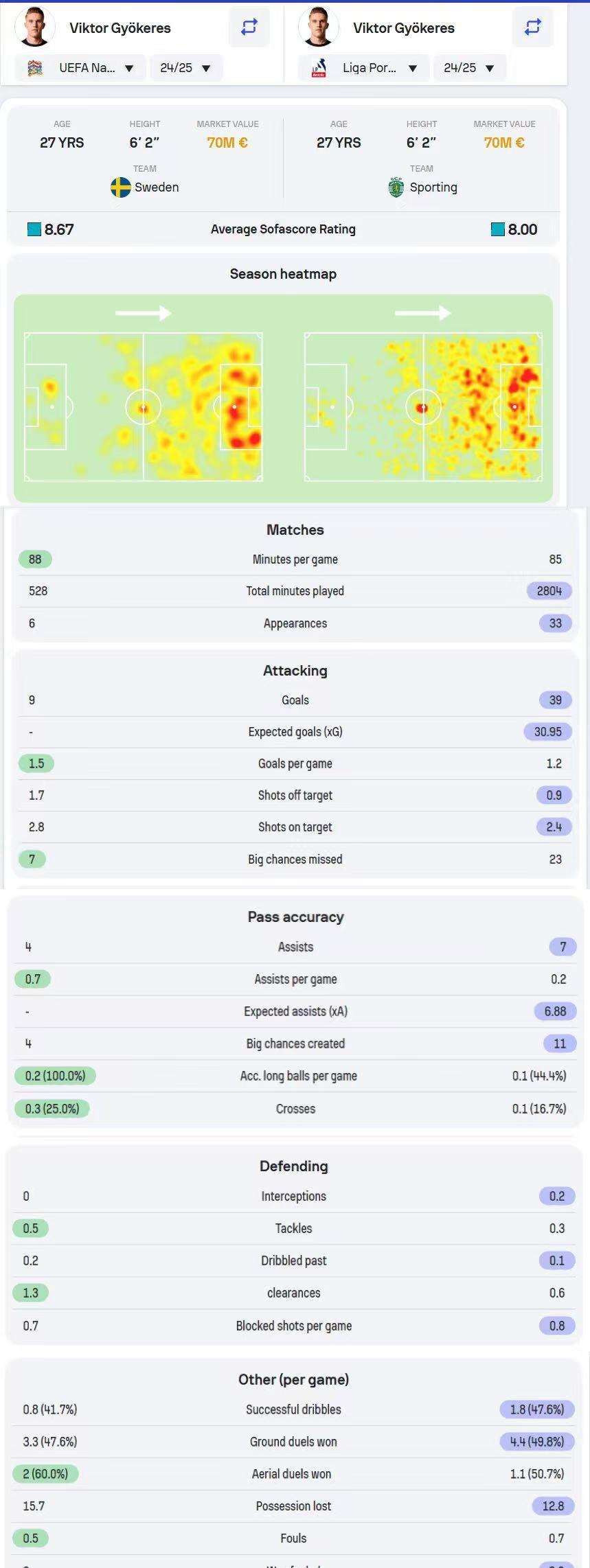
Task: Click the 8.00 rating color square
Action: tap(498, 229)
